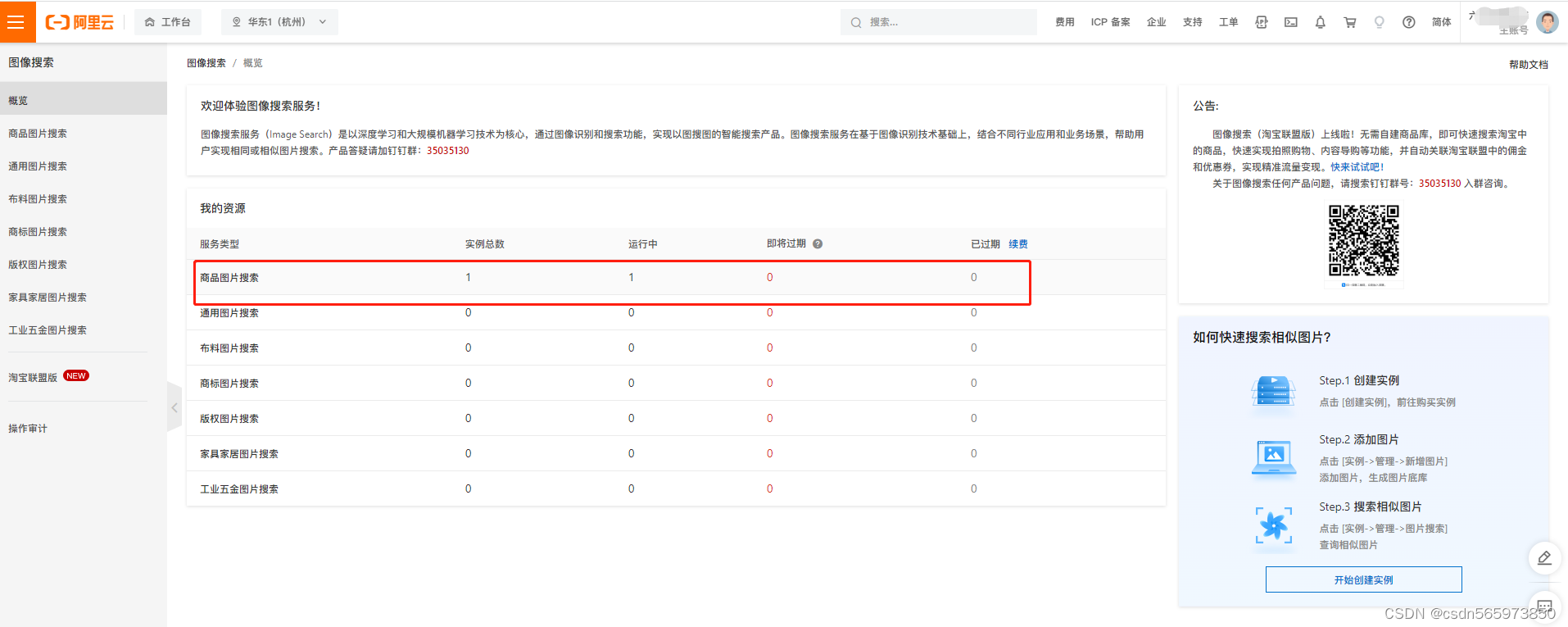Open the notifications bell

pyautogui.click(x=1321, y=22)
